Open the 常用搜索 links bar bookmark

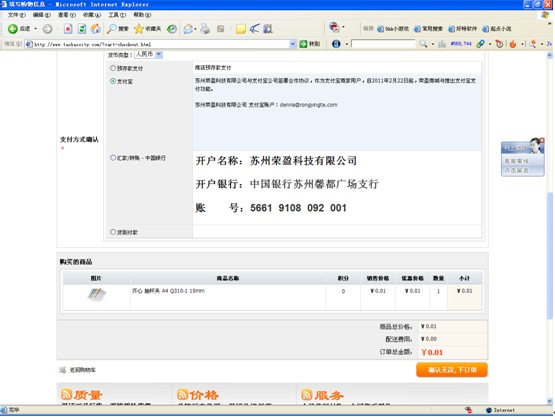428,29
